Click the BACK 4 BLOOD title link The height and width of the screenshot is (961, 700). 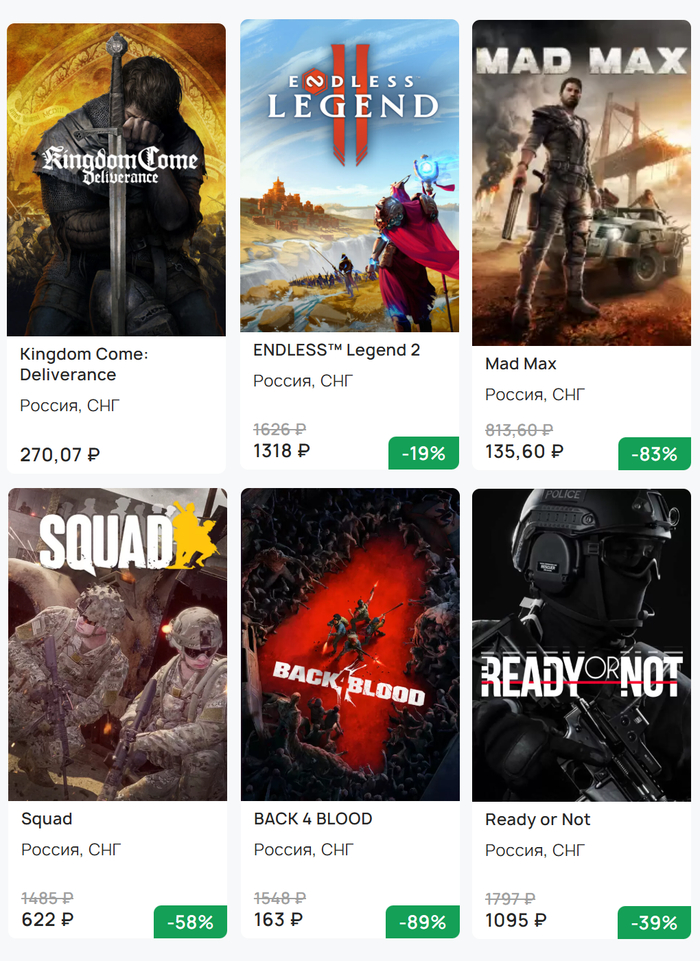tap(313, 819)
